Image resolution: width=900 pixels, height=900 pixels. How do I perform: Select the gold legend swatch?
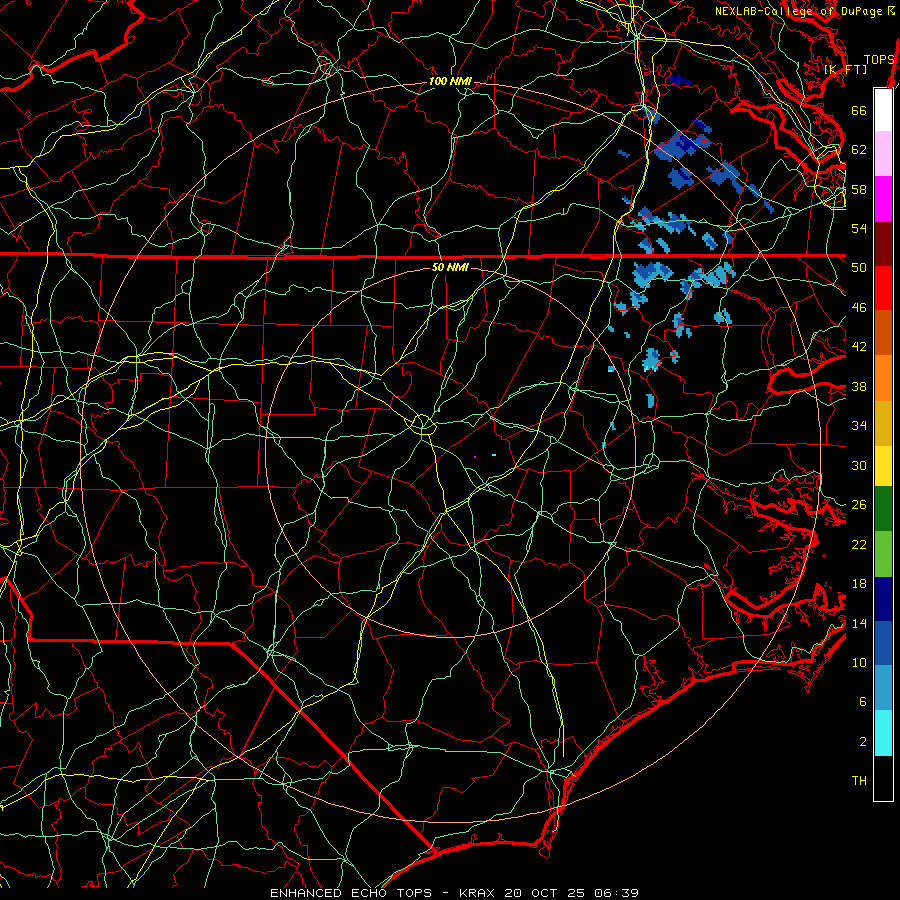coord(883,423)
